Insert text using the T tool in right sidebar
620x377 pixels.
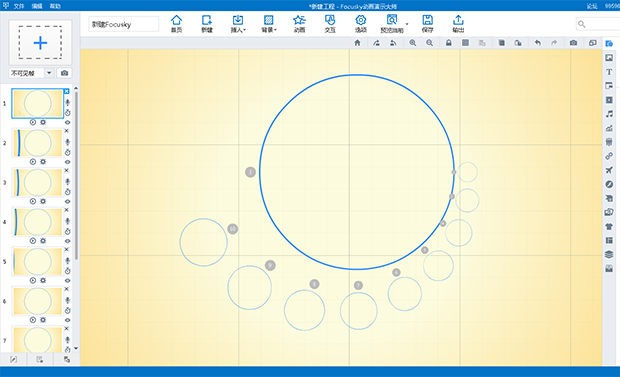click(609, 72)
